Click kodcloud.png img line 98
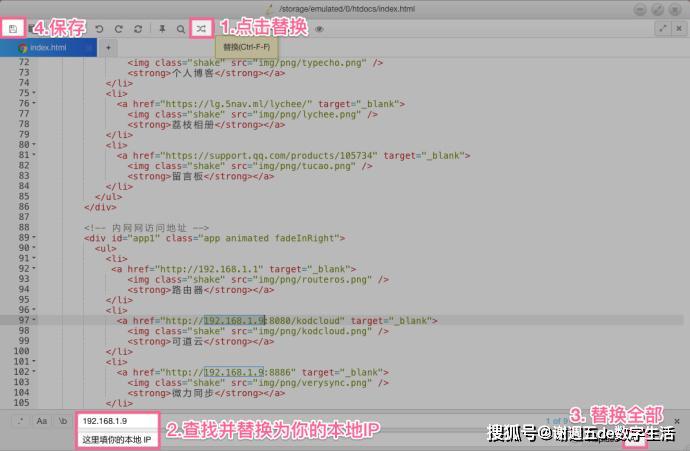Screen dimensions: 690x451 click(258, 331)
